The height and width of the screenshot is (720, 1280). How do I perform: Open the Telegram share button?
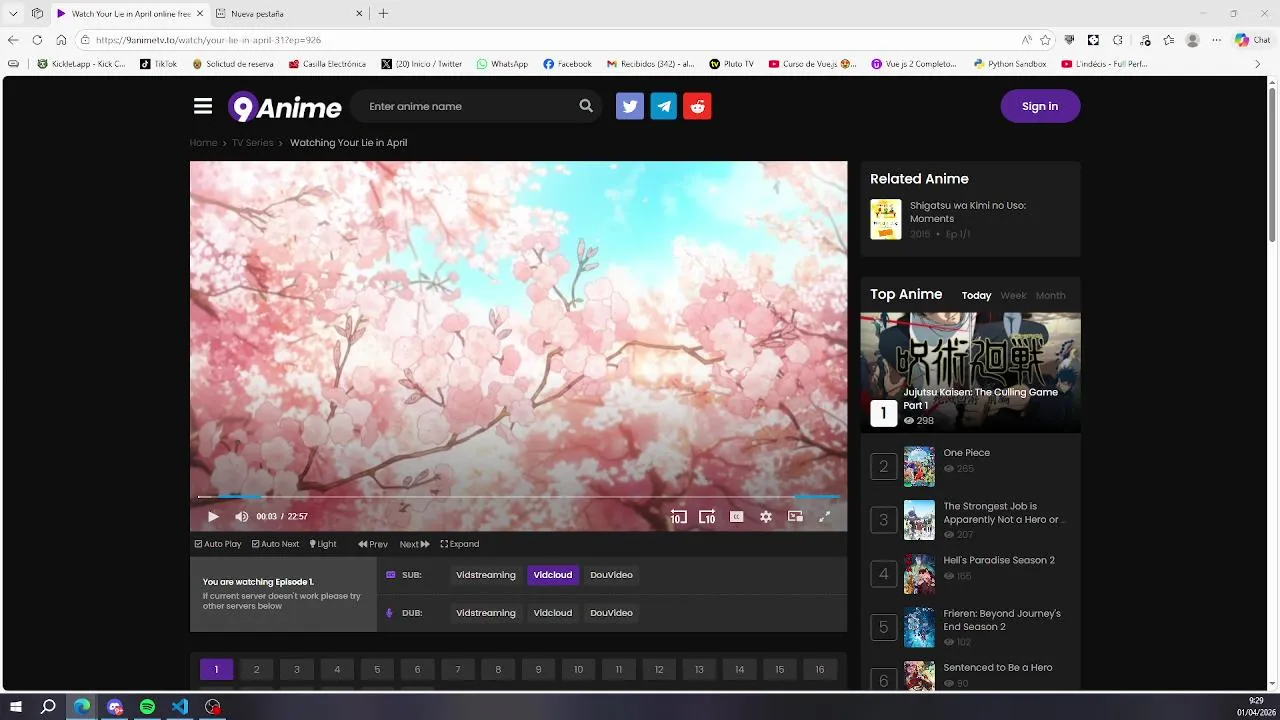pyautogui.click(x=664, y=106)
